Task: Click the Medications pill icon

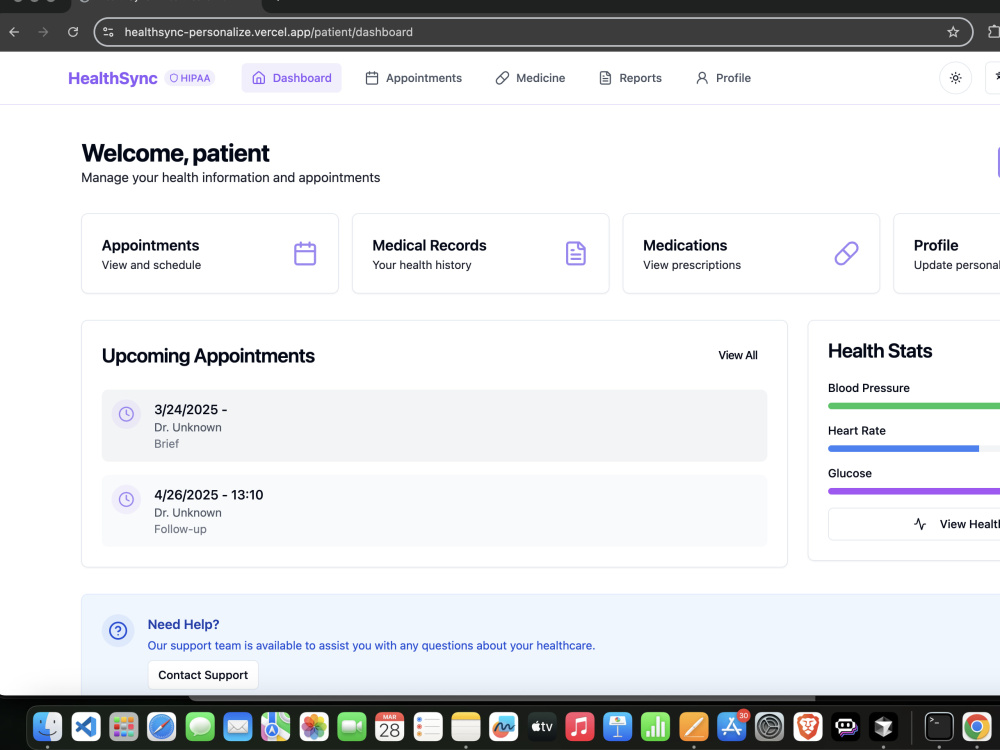Action: (846, 253)
